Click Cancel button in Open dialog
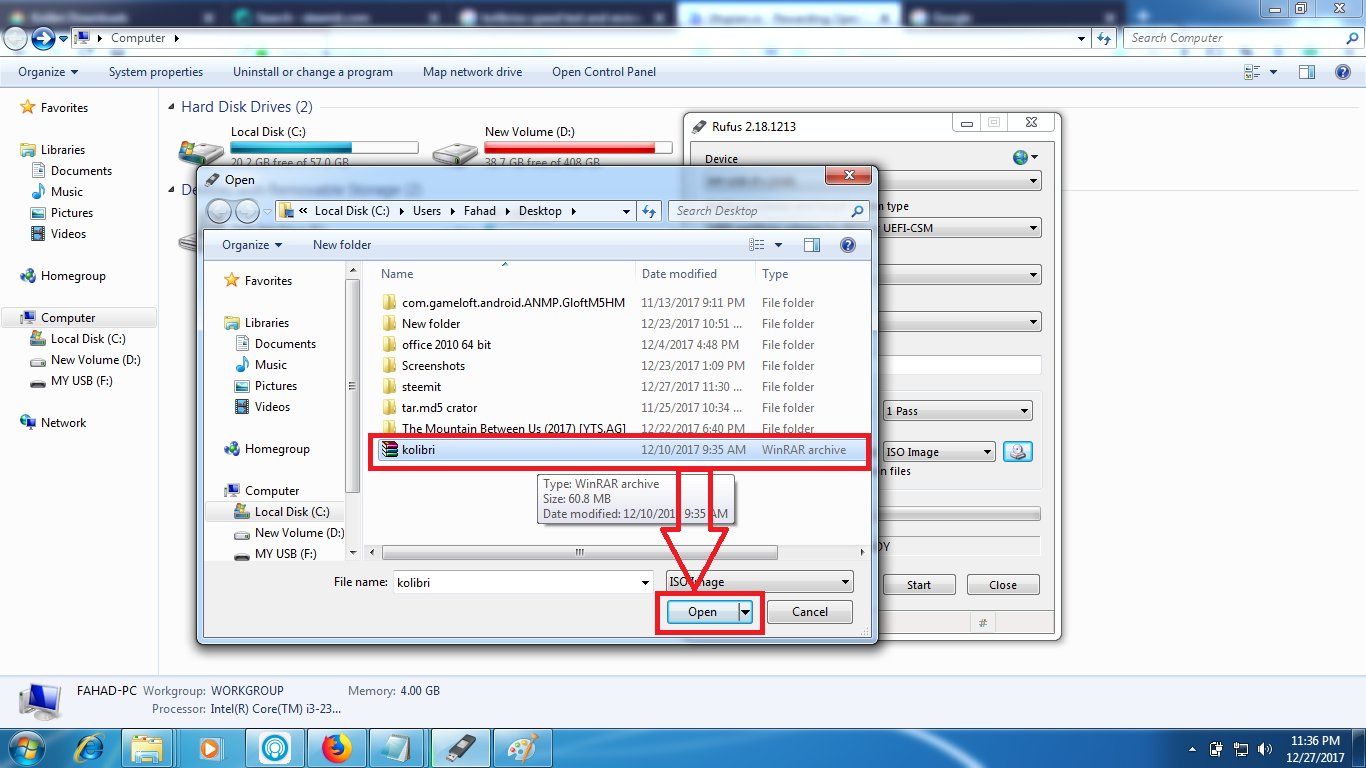Image resolution: width=1366 pixels, height=768 pixels. pyautogui.click(x=810, y=612)
